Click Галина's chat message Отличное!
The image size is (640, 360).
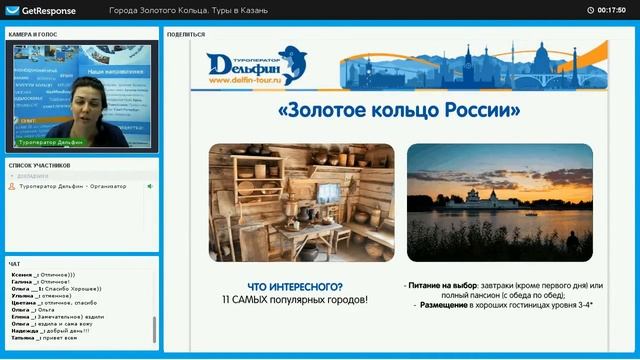40,282
